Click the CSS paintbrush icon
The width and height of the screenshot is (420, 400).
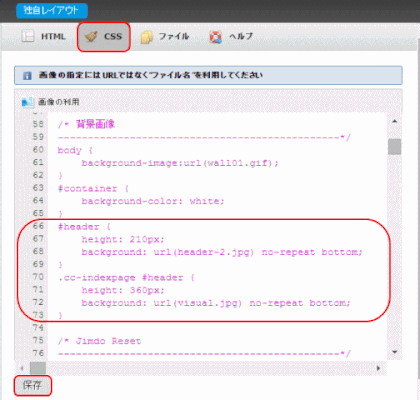(91, 37)
